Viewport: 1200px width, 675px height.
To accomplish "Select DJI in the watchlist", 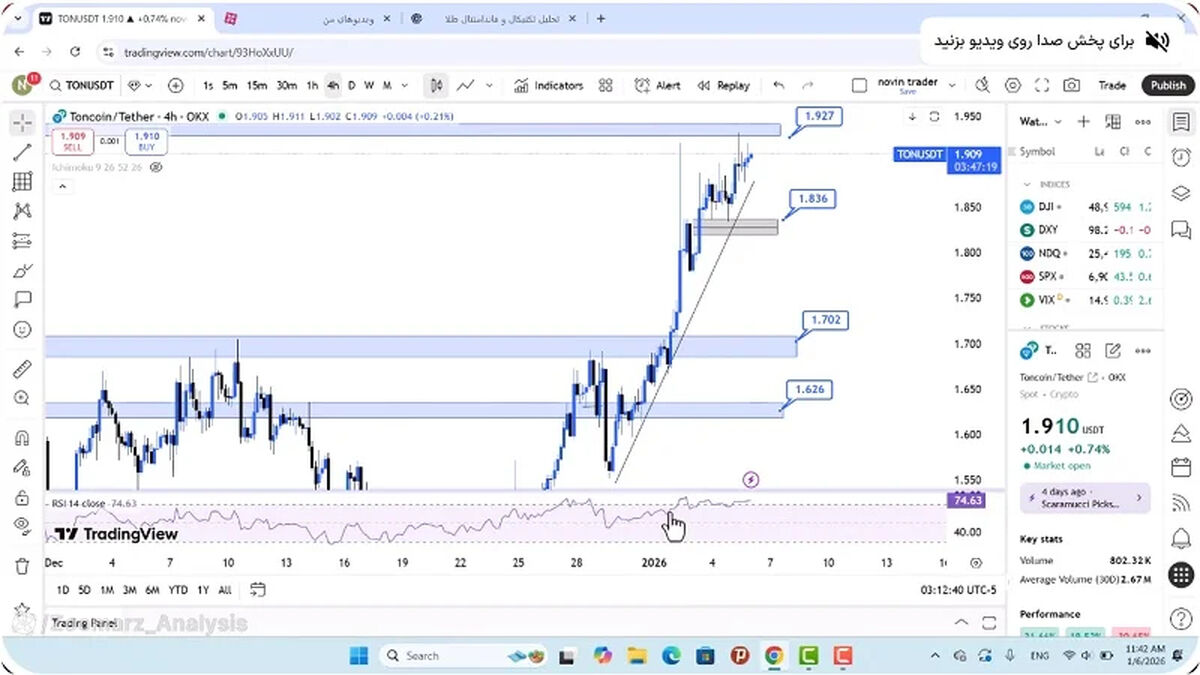I will 1084,207.
